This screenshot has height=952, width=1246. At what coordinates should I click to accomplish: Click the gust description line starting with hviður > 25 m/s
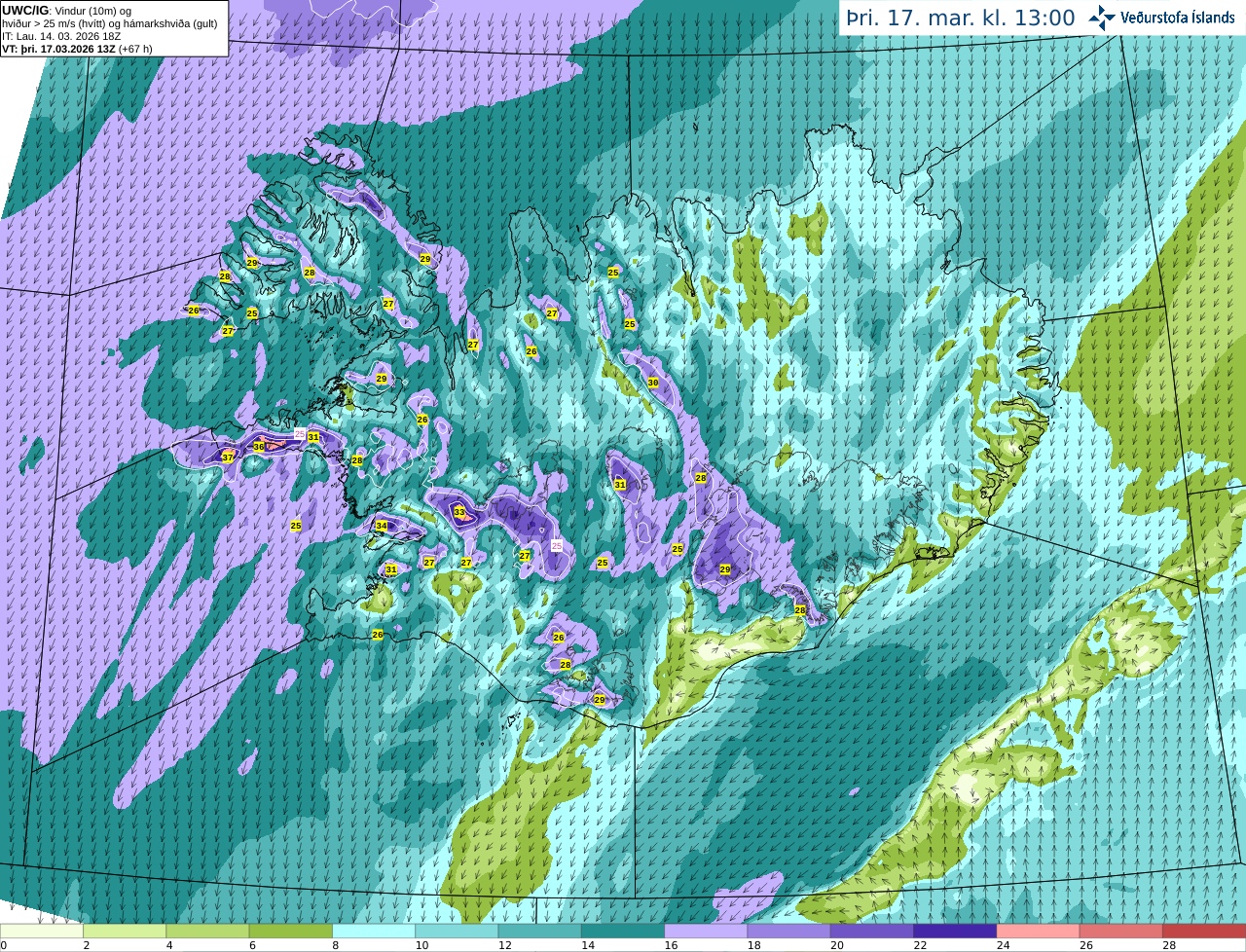pos(110,23)
